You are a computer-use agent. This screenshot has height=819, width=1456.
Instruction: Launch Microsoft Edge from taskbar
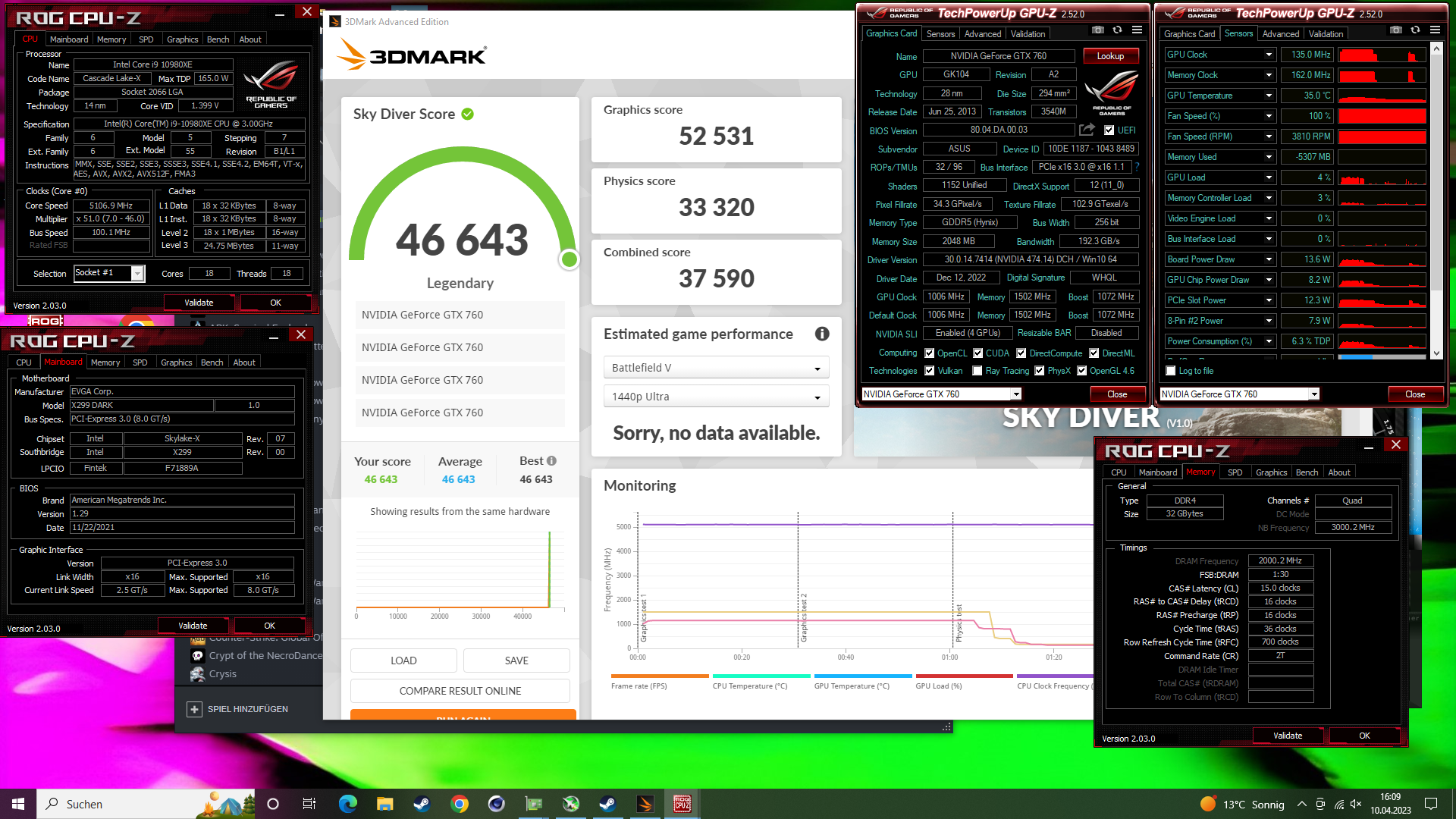click(348, 804)
